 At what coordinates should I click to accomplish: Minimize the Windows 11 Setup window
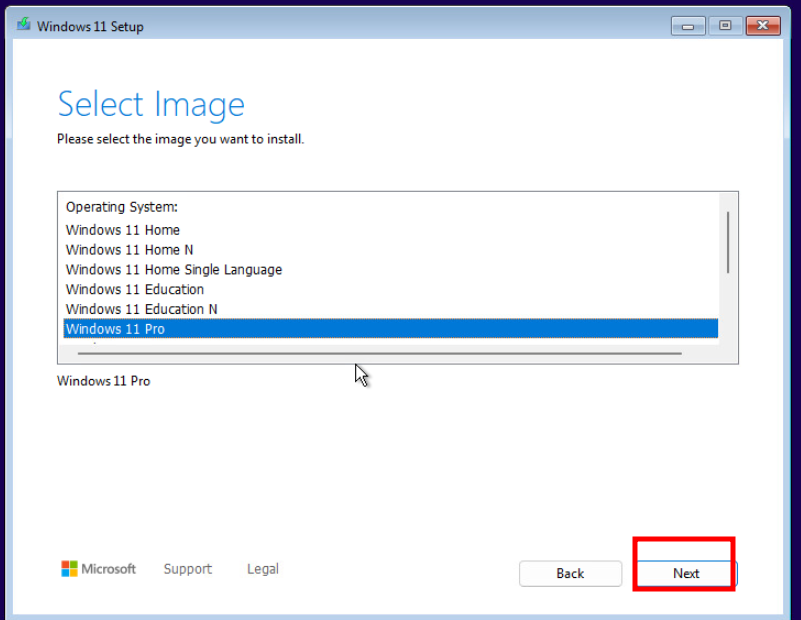[x=688, y=26]
